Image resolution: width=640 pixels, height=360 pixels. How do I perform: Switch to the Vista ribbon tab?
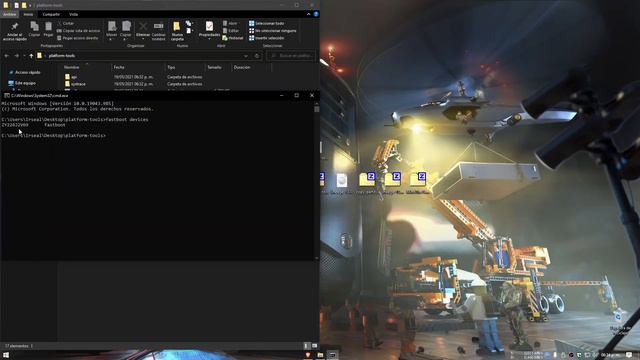[73, 14]
